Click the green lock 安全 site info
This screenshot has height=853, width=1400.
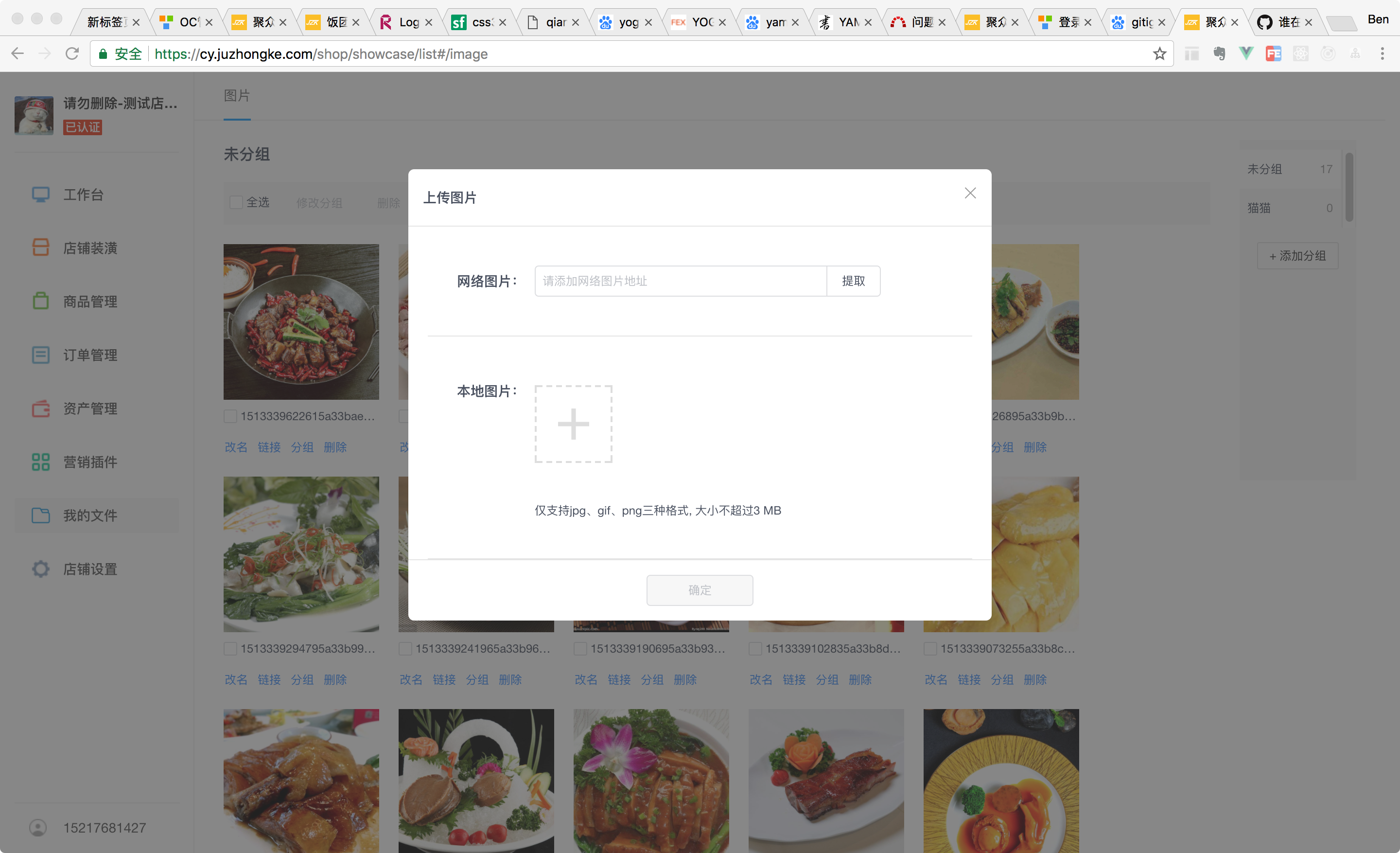point(120,54)
